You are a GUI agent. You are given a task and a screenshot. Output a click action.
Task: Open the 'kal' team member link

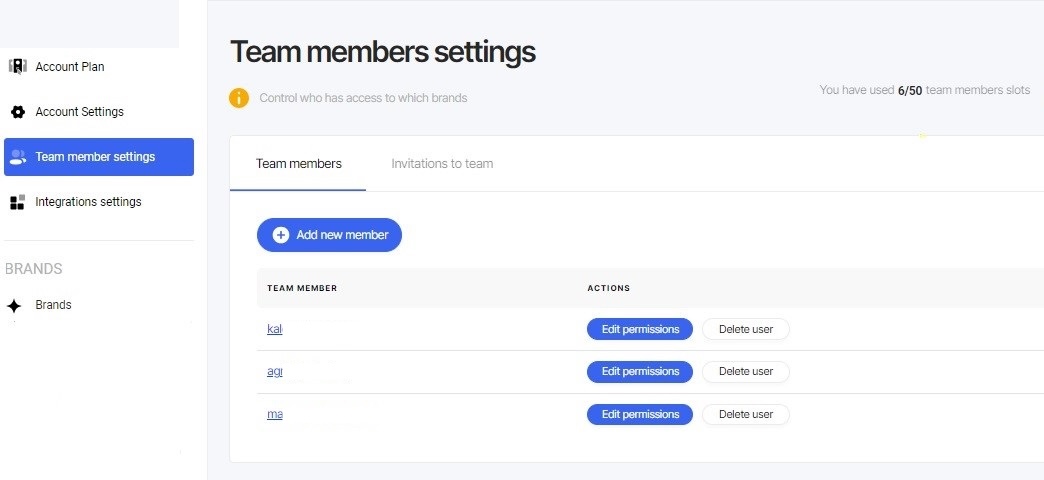point(274,329)
